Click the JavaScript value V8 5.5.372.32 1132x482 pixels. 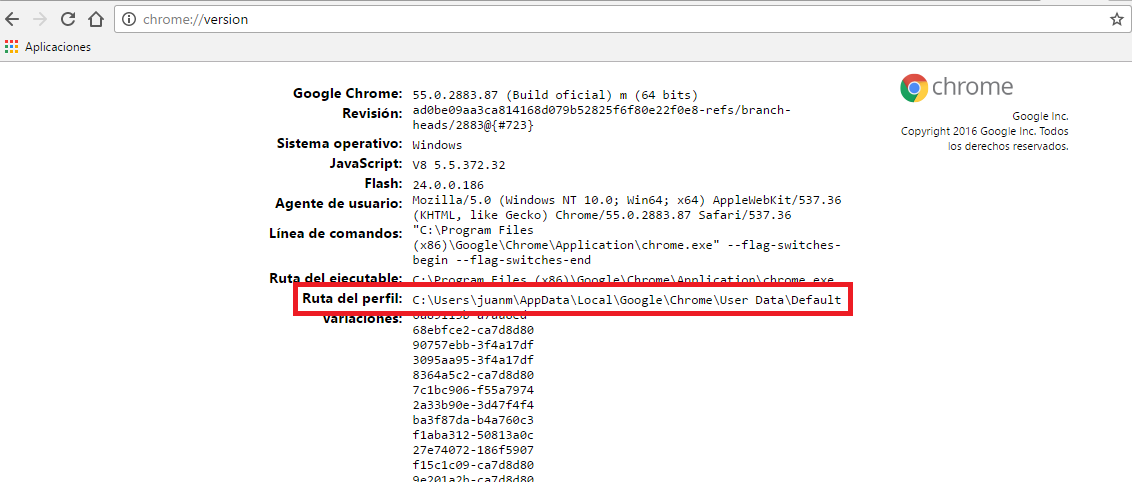(458, 165)
